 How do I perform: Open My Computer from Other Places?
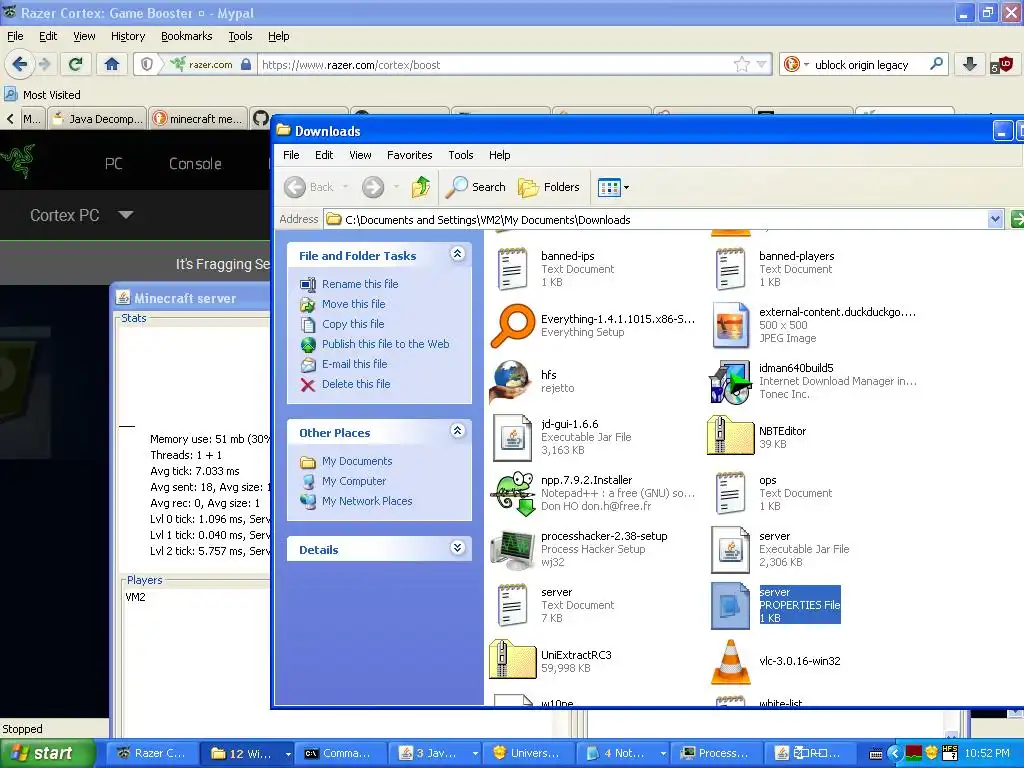pyautogui.click(x=353, y=481)
